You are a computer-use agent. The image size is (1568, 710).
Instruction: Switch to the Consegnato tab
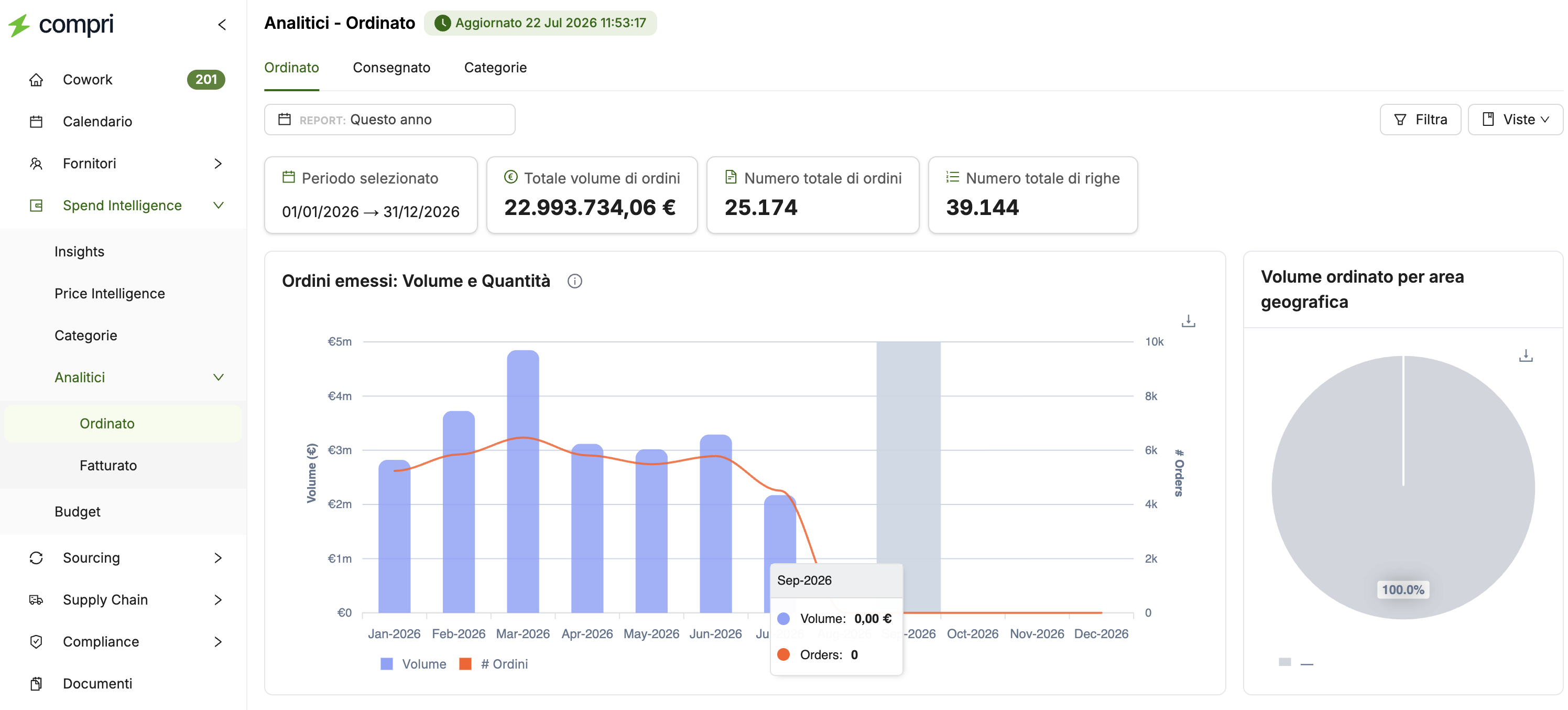[x=391, y=68]
